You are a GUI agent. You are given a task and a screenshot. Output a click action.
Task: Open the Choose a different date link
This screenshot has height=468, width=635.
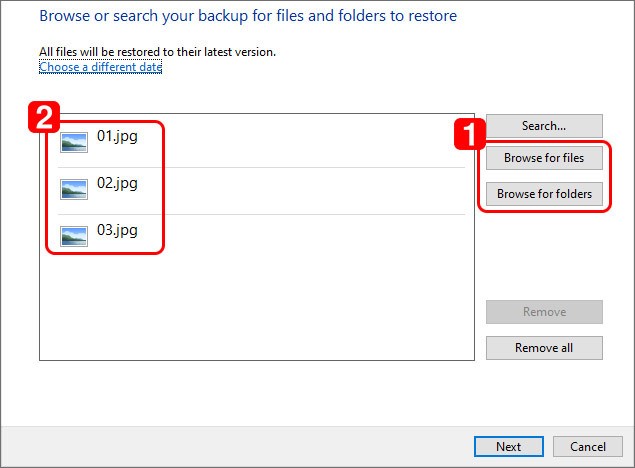[x=100, y=67]
